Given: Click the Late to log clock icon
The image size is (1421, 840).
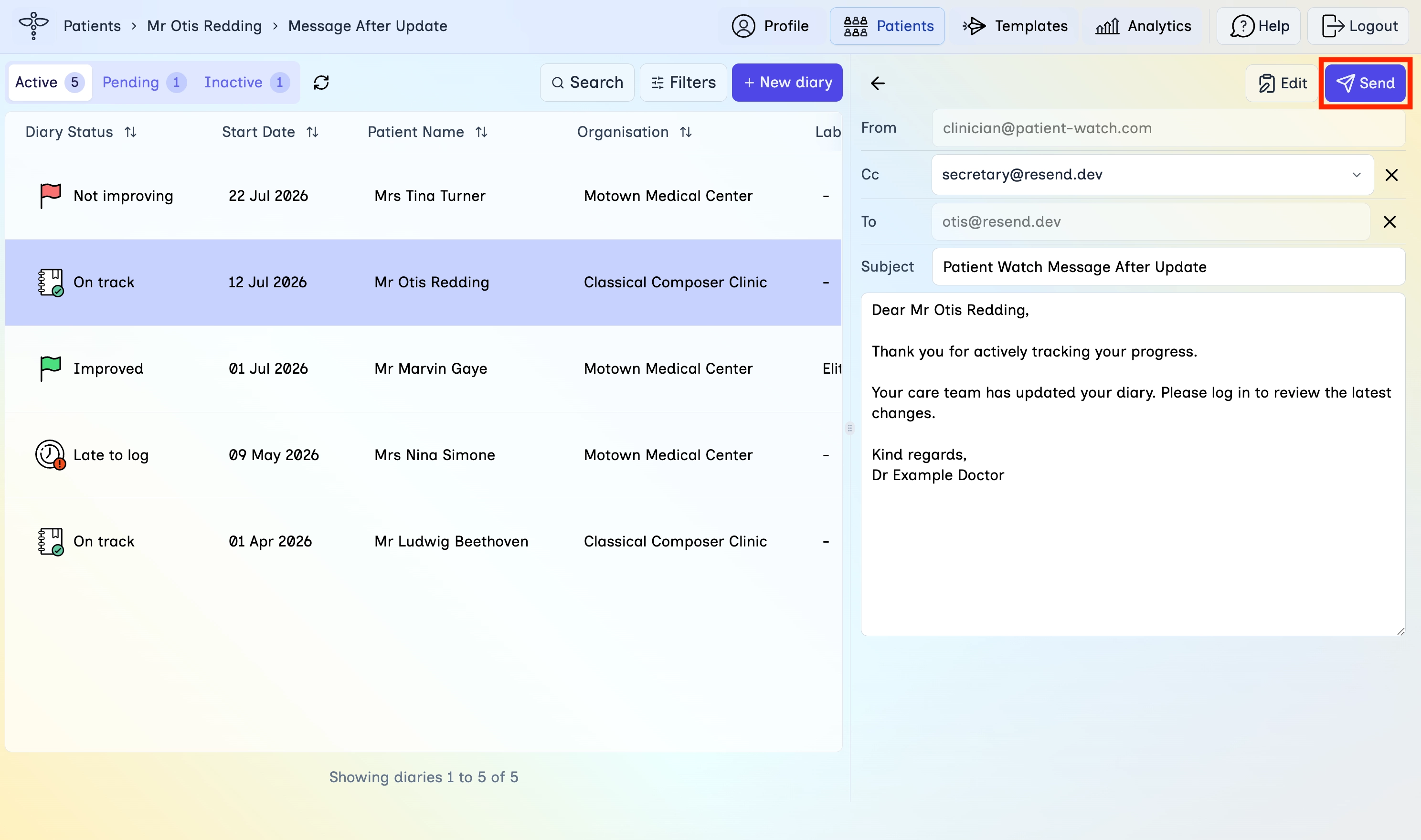Looking at the screenshot, I should [x=51, y=455].
